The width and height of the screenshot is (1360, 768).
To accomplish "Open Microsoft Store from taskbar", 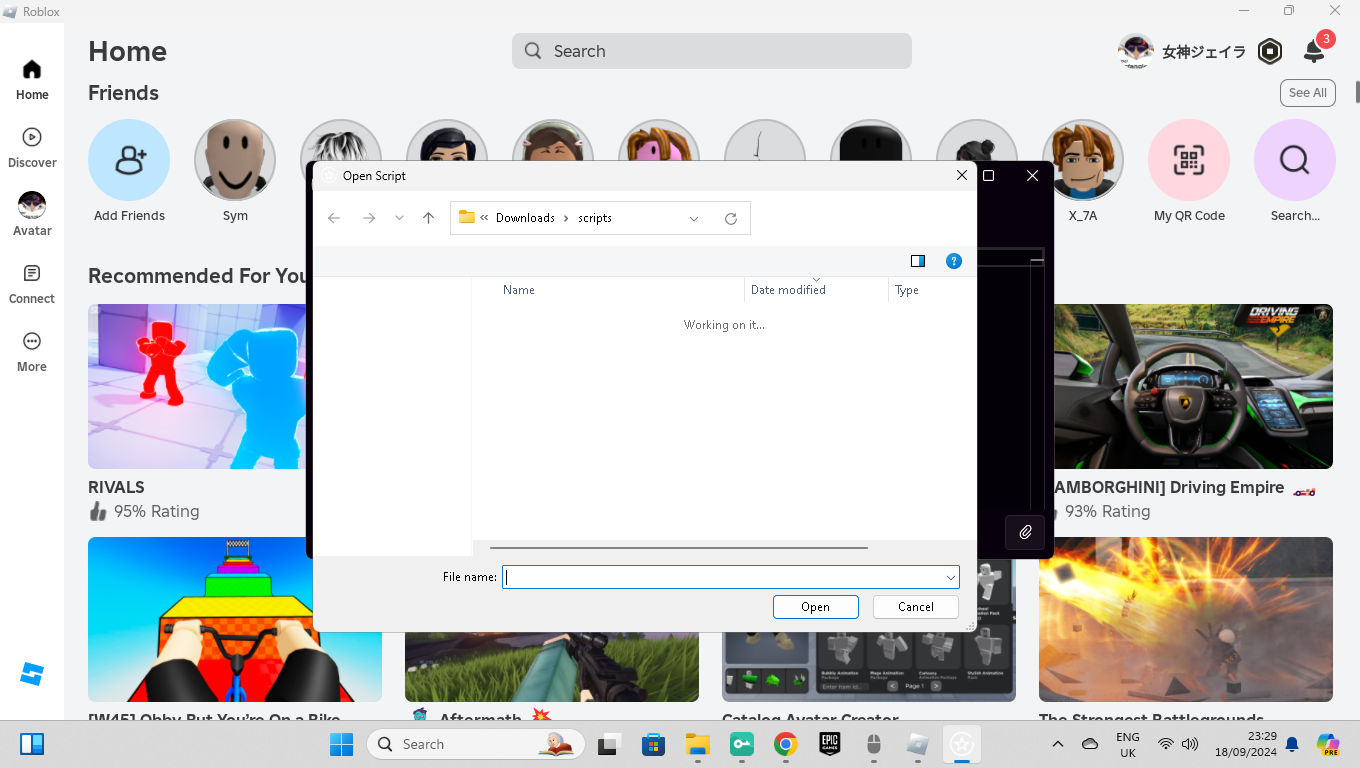I will click(653, 744).
